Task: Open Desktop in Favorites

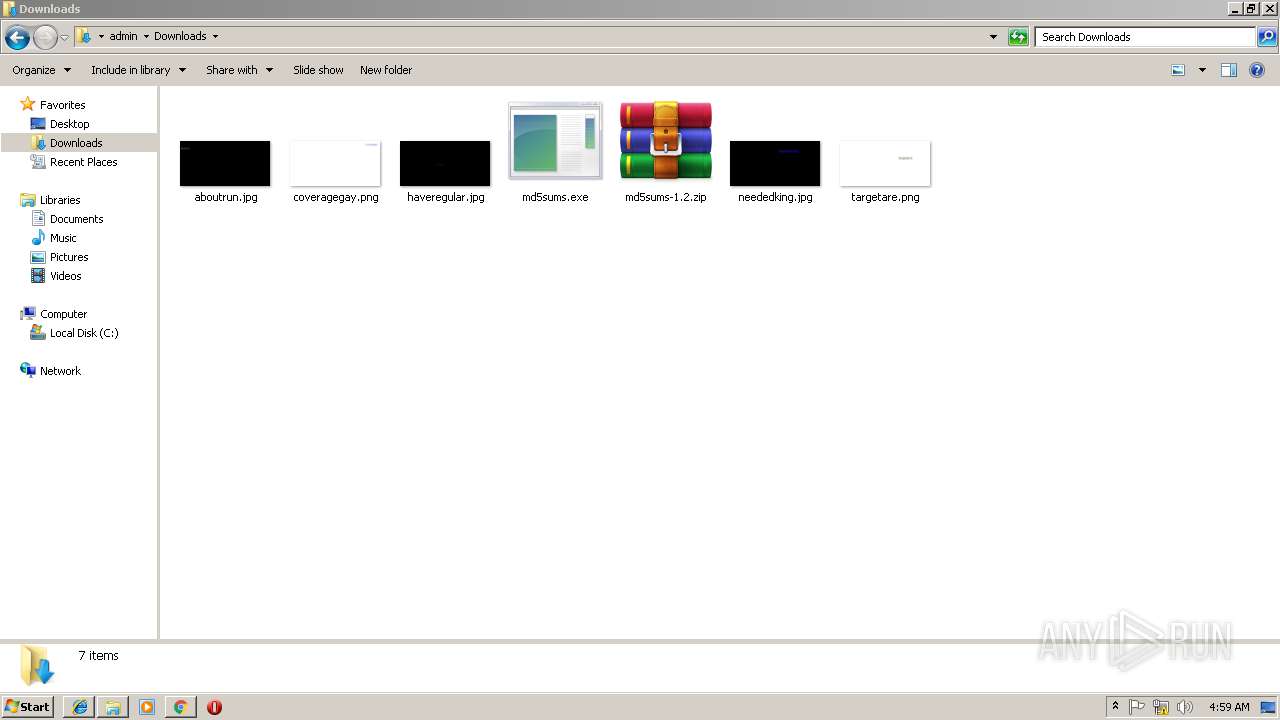Action: pos(69,124)
